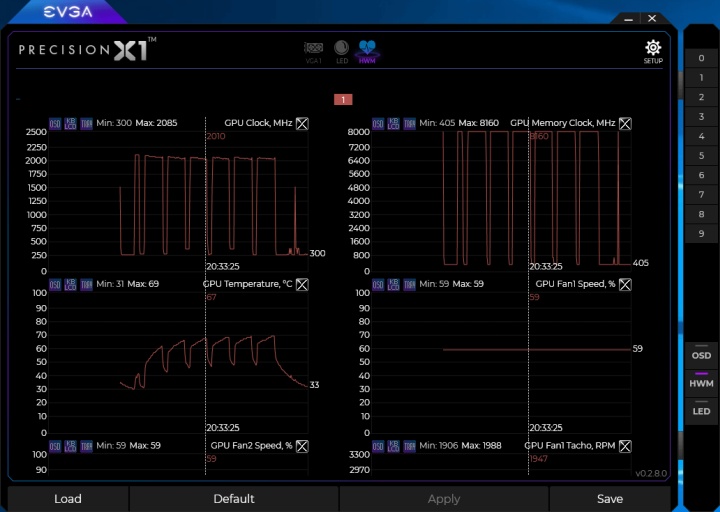Toggle OSD for GPU Memory Clock graph
720x512 pixels.
click(378, 124)
